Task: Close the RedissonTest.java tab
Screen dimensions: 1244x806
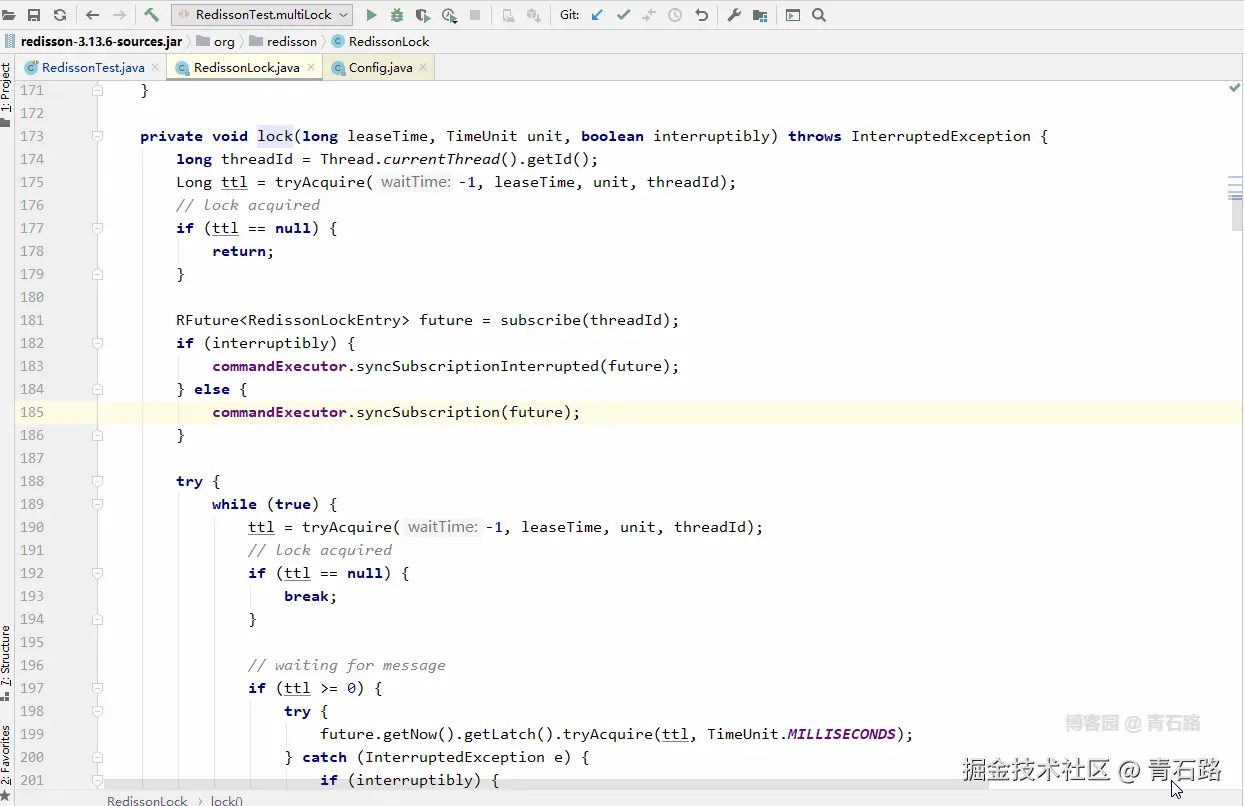Action: coord(155,68)
